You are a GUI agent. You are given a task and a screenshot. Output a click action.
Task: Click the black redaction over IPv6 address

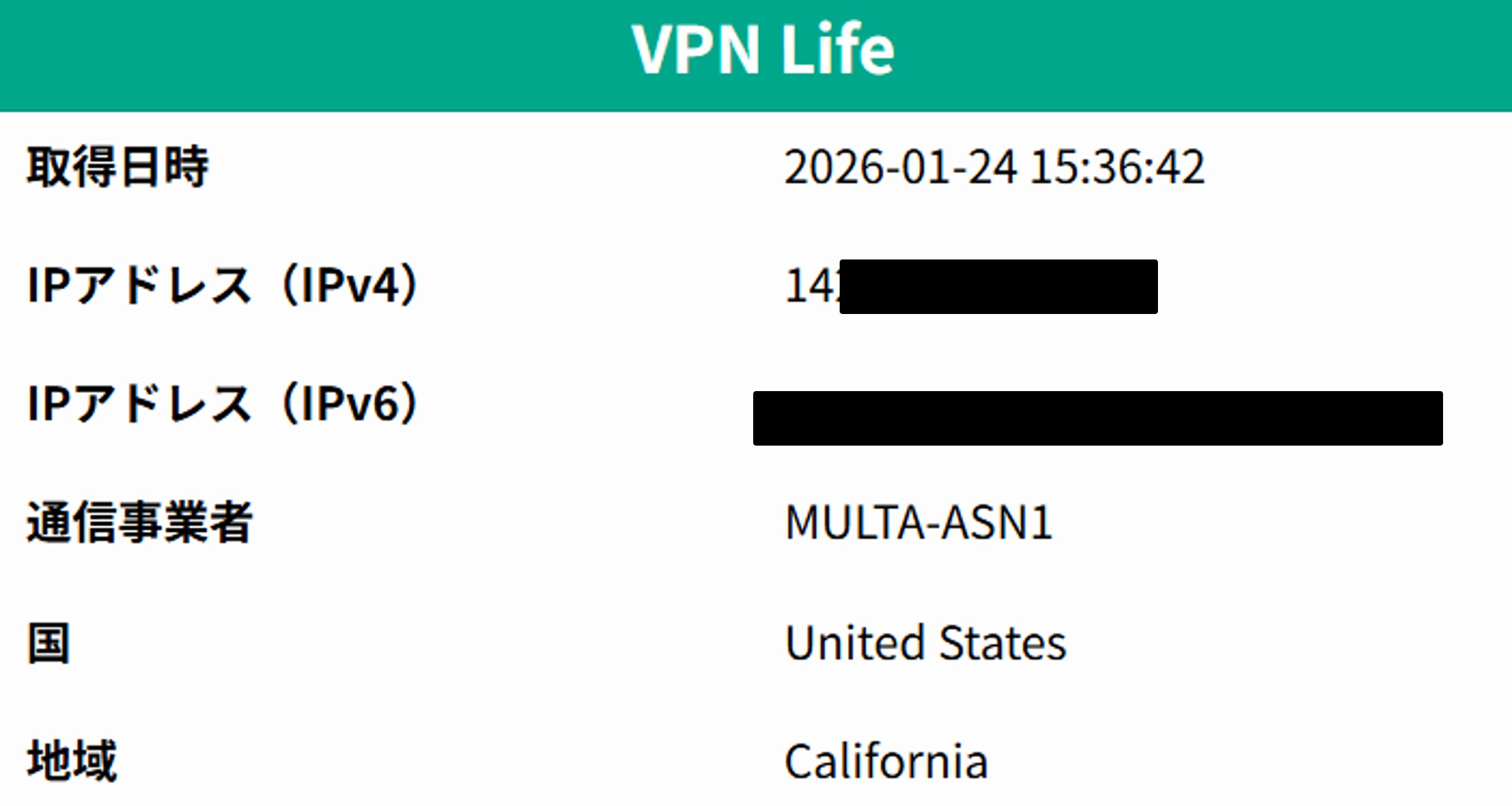(x=1098, y=418)
